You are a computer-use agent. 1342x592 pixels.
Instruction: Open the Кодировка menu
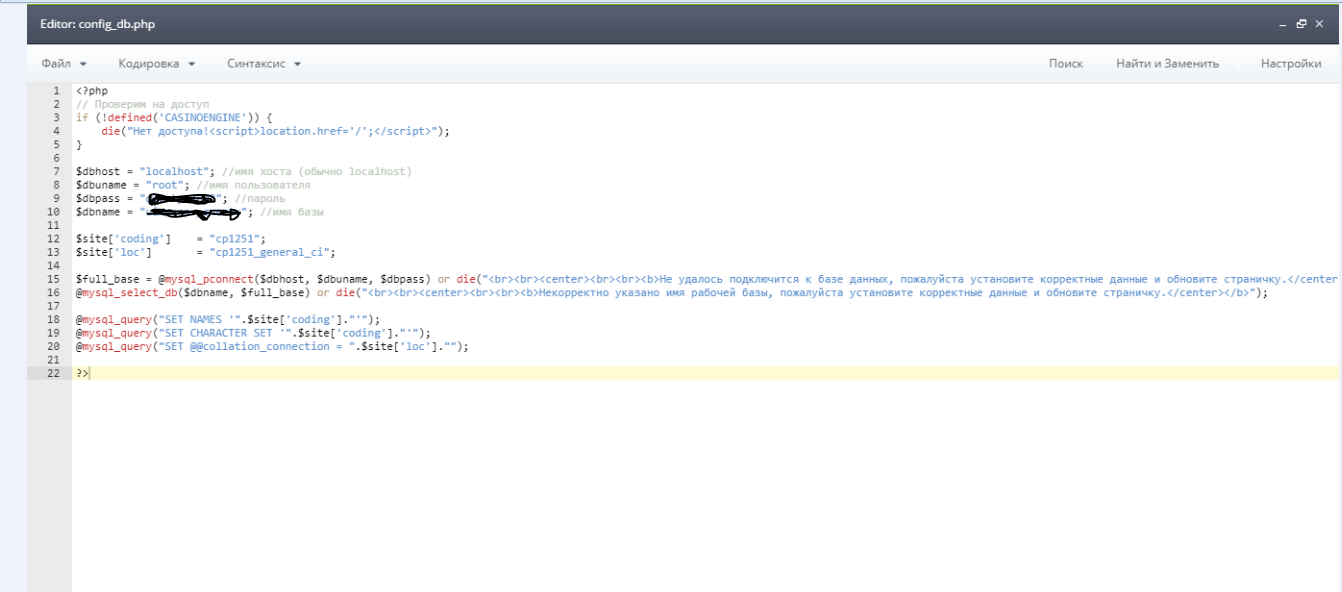[x=156, y=63]
